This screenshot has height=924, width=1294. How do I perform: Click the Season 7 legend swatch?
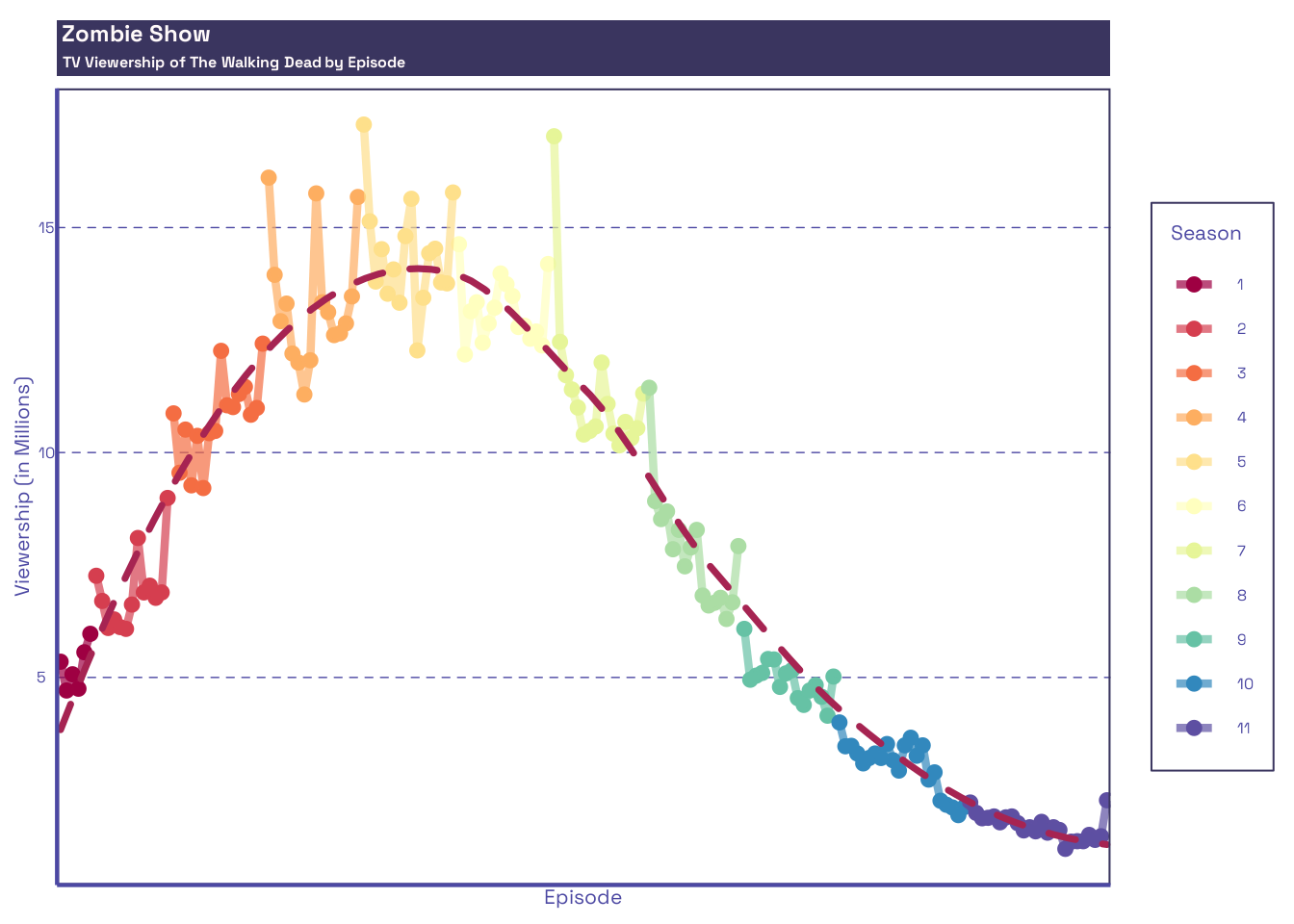tap(1194, 551)
